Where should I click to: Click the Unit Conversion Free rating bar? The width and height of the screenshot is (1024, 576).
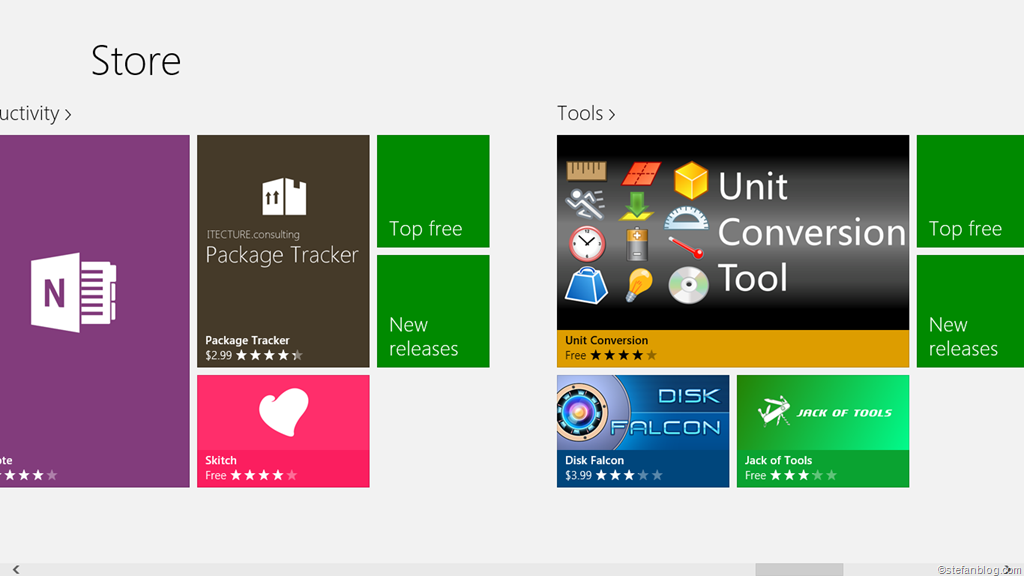click(733, 349)
